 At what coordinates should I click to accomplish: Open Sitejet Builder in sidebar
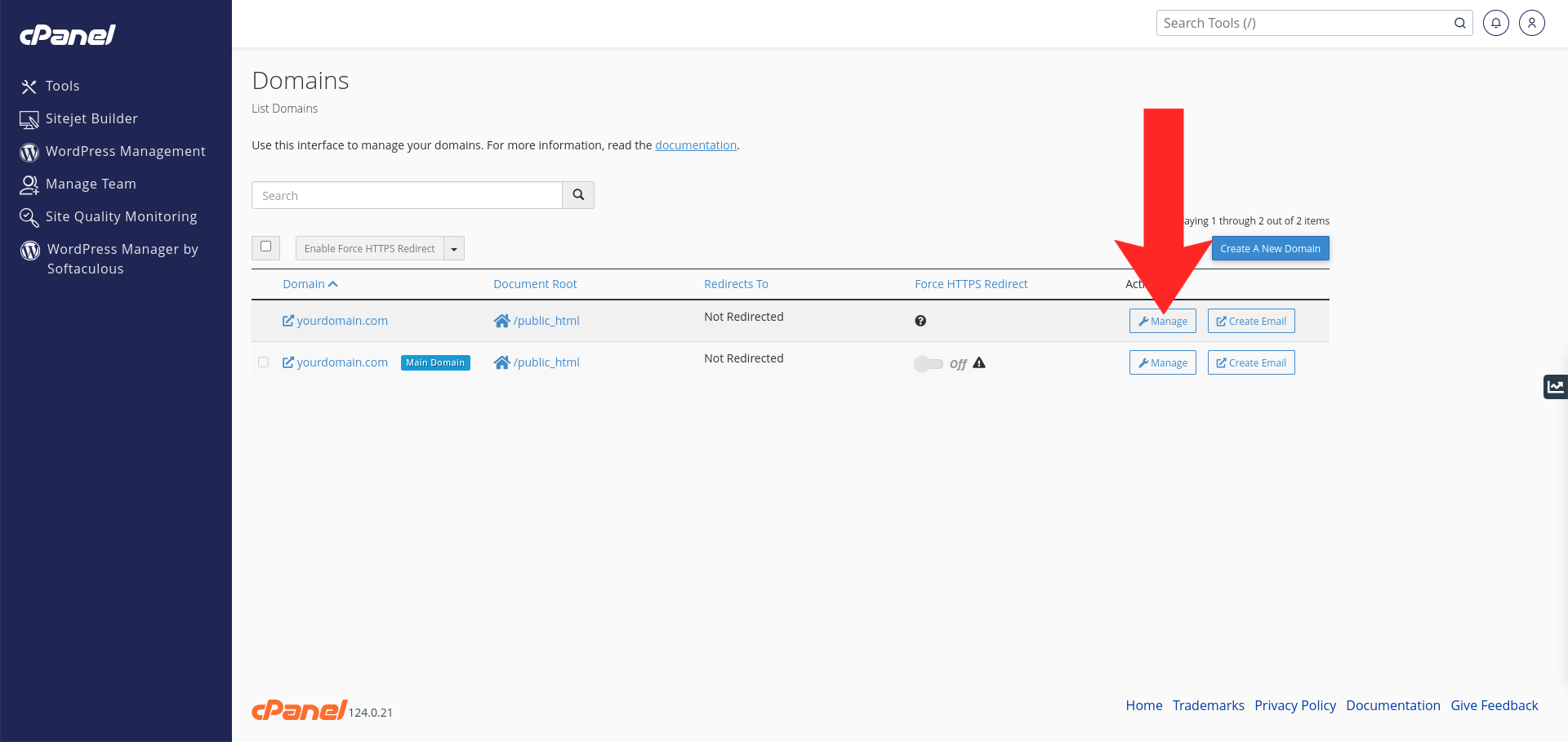coord(91,118)
